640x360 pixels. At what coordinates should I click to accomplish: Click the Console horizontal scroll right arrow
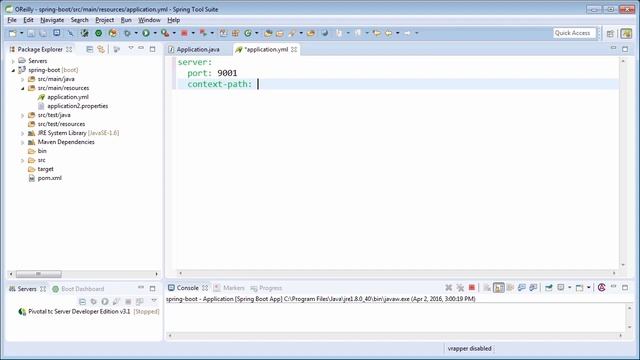pos(620,336)
